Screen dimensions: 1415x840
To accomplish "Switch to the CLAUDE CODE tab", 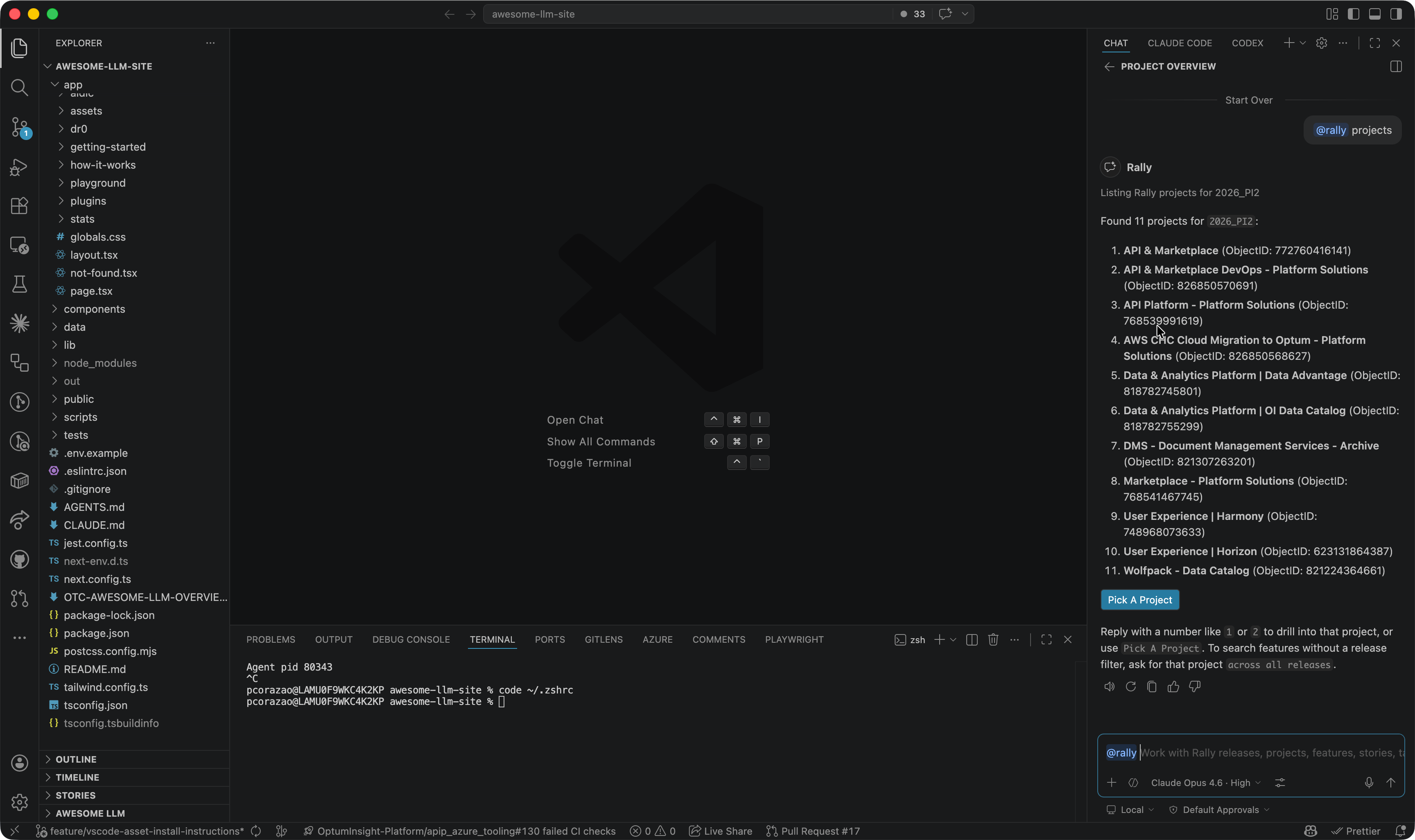I will [1180, 43].
